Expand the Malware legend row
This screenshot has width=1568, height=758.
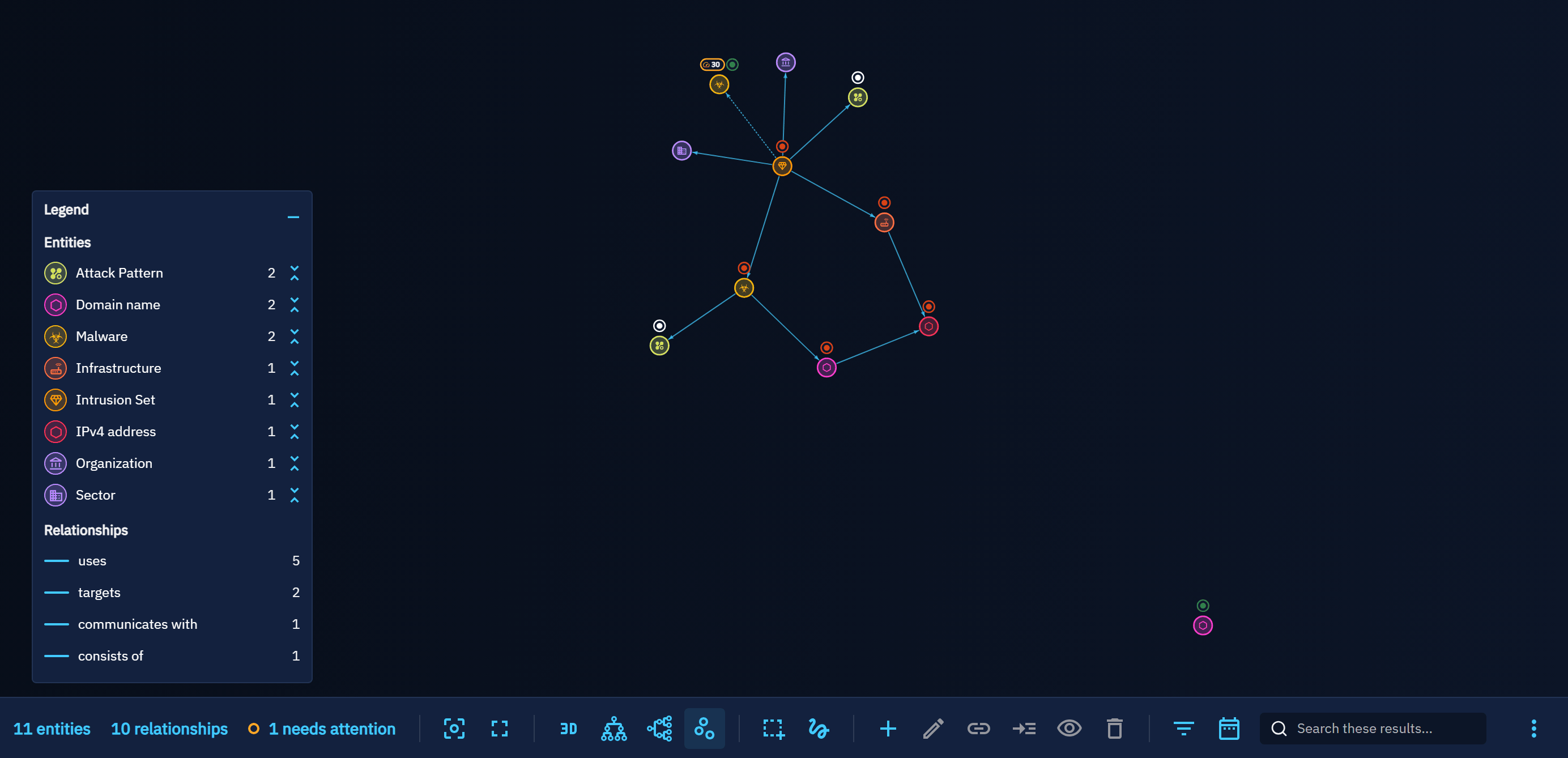tap(295, 336)
